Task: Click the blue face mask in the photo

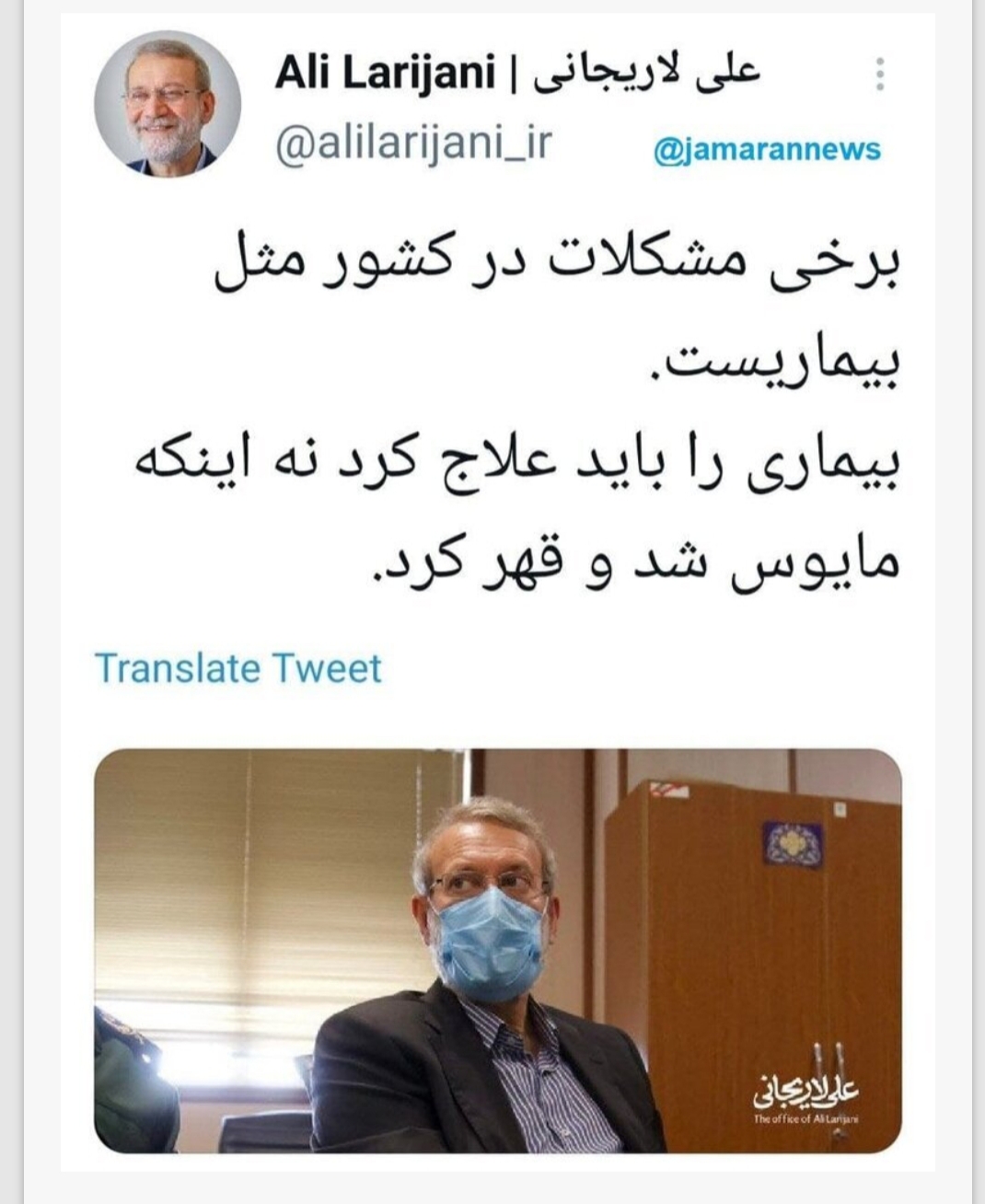Action: click(x=487, y=941)
